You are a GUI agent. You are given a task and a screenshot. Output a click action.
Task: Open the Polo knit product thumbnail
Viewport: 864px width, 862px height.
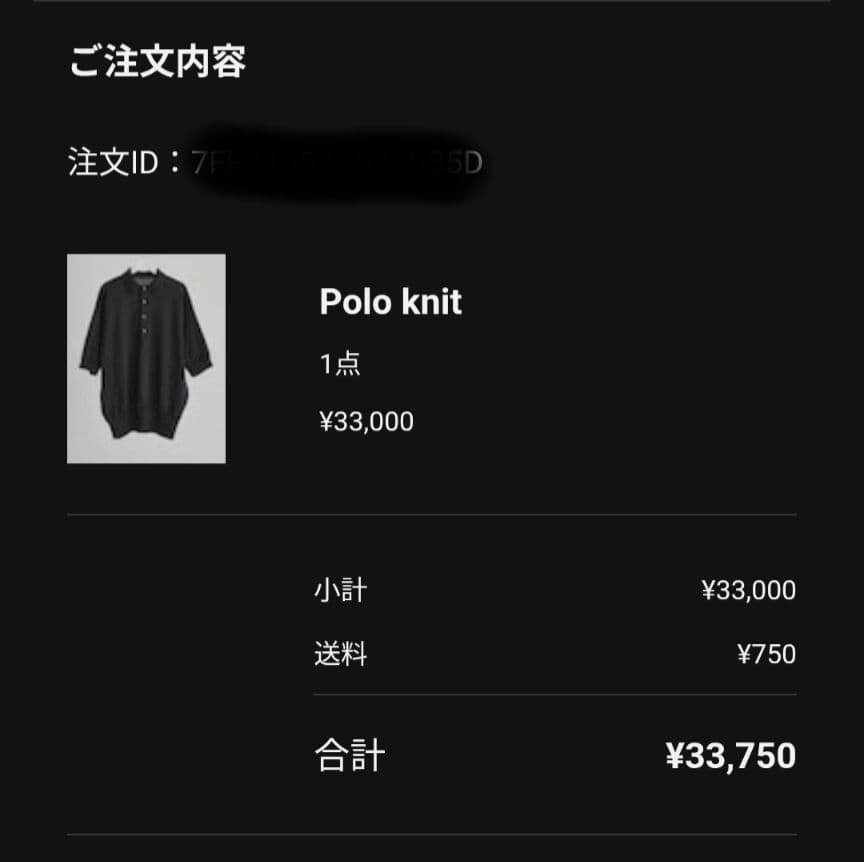[146, 358]
